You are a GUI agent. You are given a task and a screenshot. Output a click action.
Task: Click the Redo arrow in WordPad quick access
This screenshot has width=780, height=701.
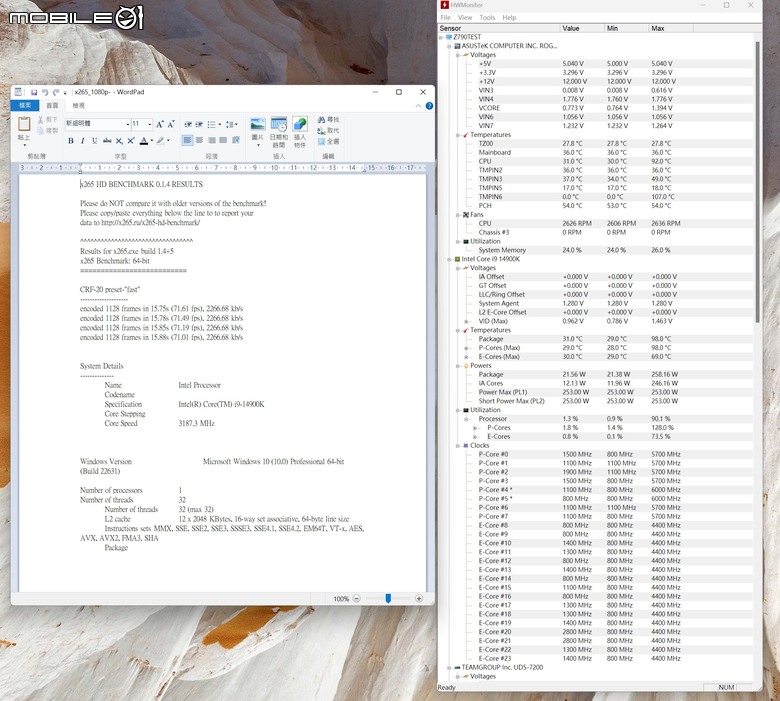56,92
